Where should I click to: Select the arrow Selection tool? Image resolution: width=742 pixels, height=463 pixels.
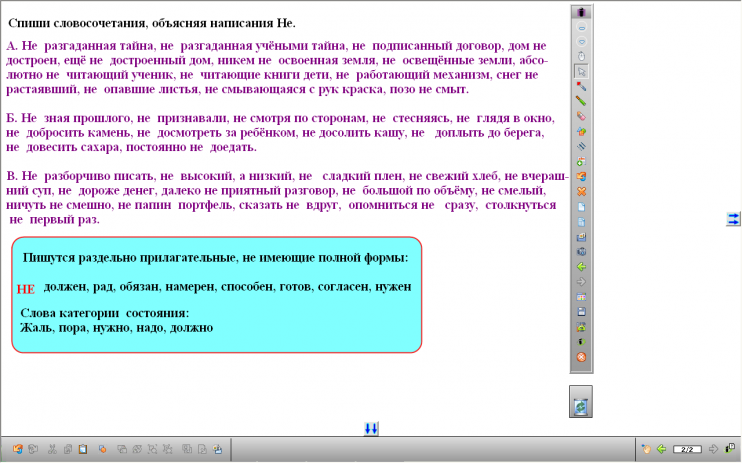coord(581,71)
